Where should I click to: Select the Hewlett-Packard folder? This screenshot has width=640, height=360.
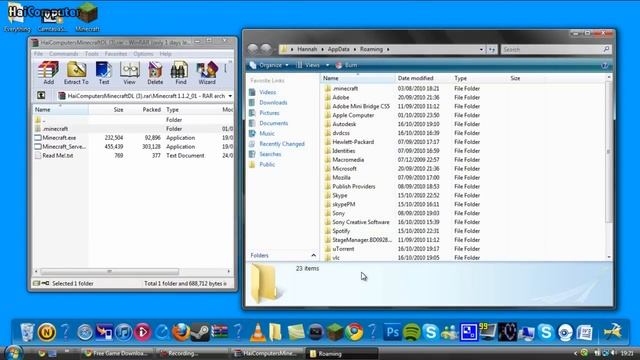coord(353,142)
